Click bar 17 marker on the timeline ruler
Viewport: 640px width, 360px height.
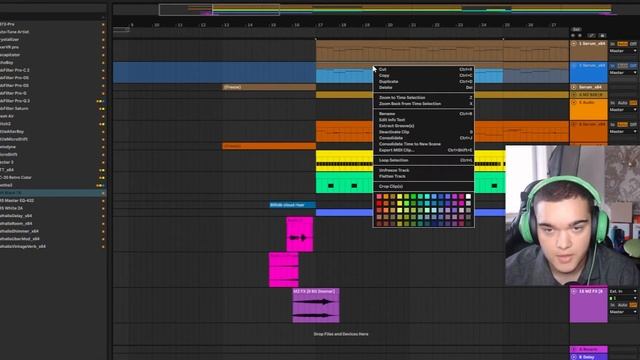coord(320,25)
